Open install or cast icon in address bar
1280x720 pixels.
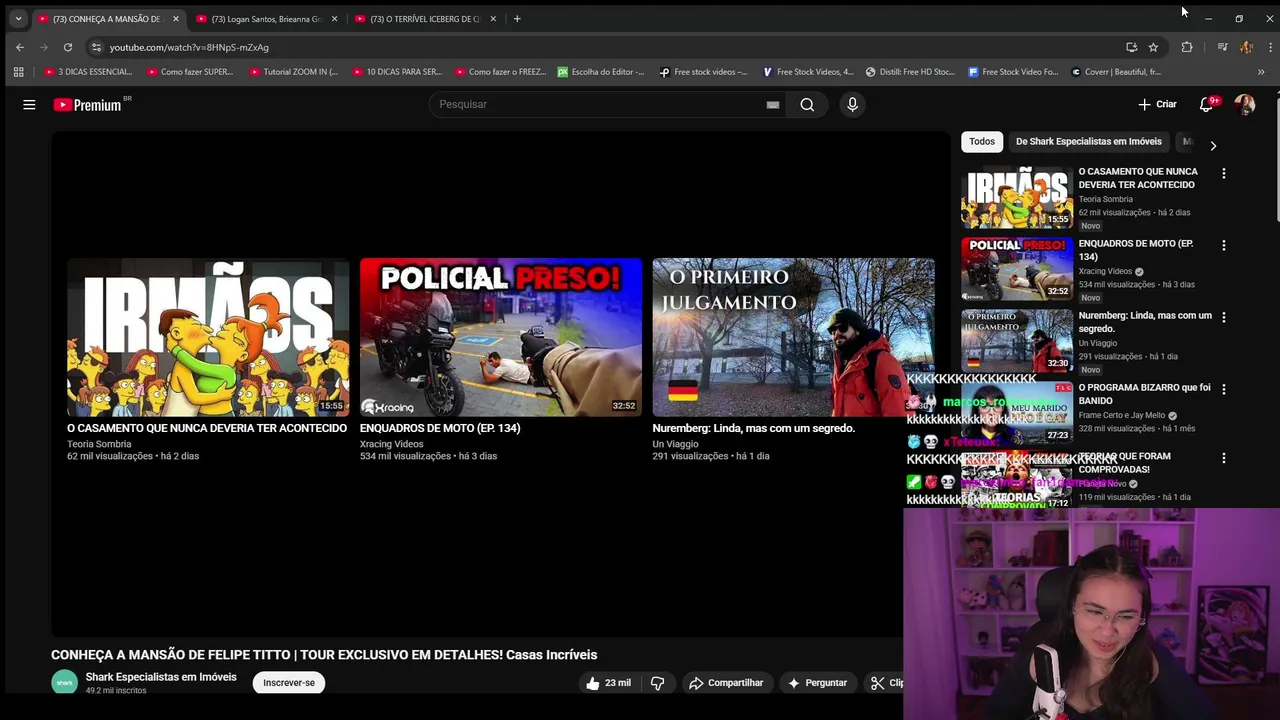click(1131, 47)
